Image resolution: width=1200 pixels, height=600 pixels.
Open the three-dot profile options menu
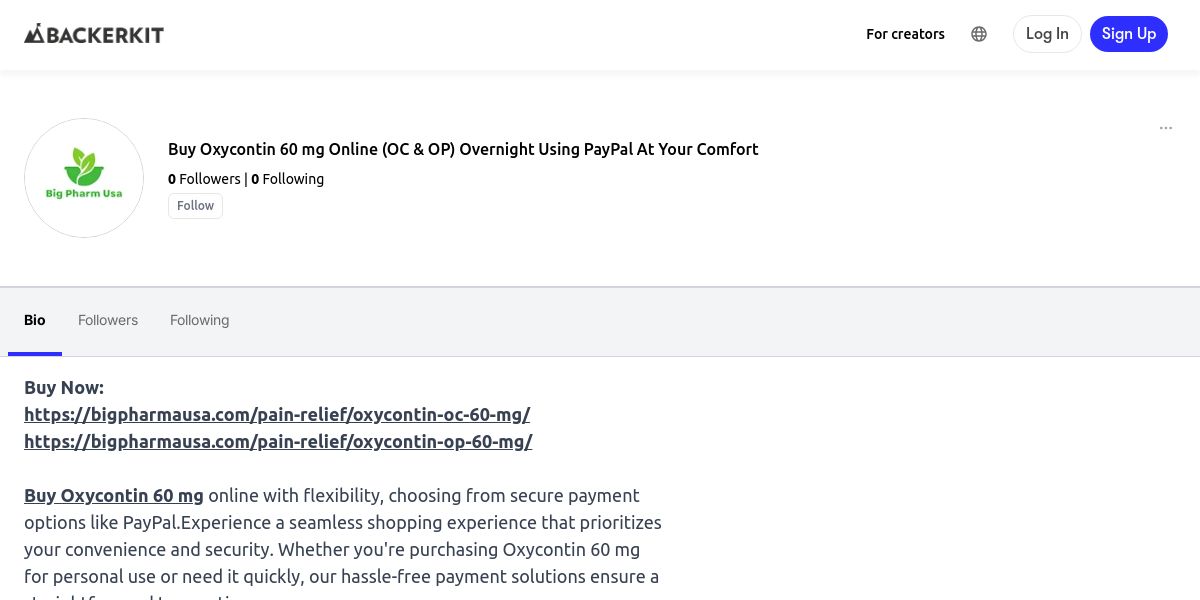click(1166, 128)
